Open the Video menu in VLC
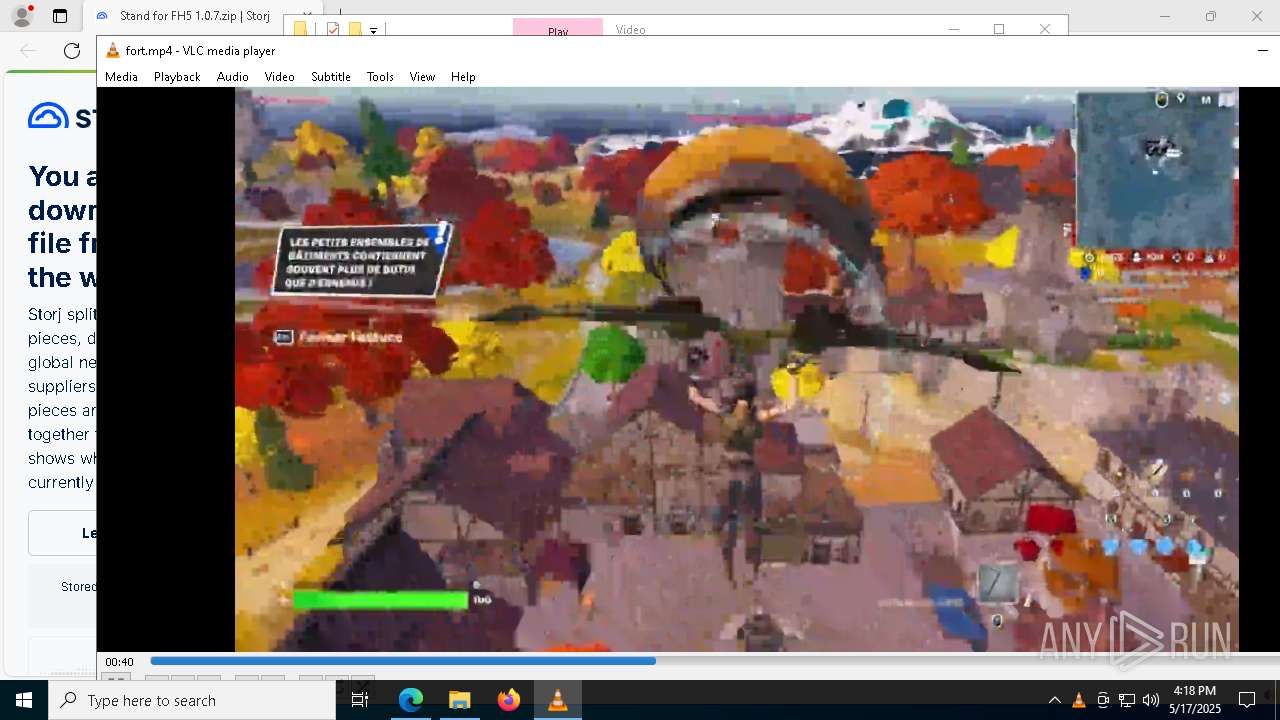The width and height of the screenshot is (1280, 720). (279, 77)
